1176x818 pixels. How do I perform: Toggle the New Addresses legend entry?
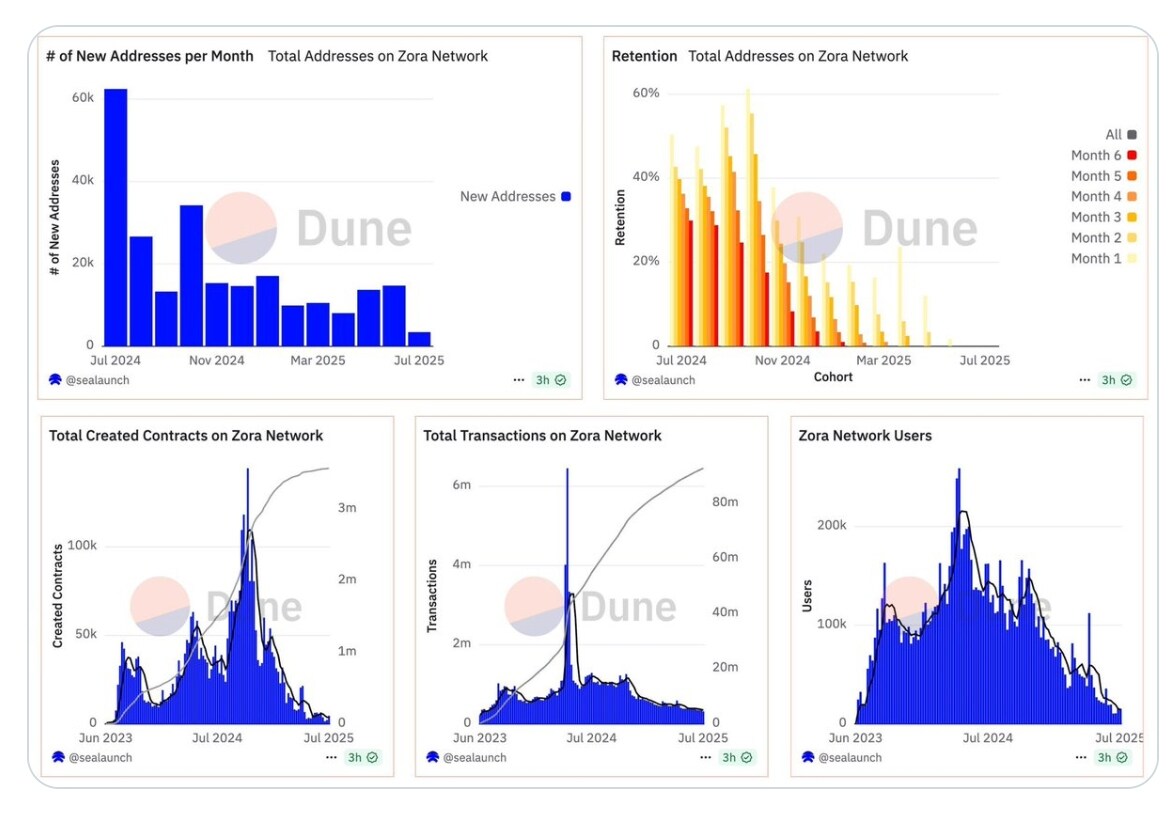(514, 196)
